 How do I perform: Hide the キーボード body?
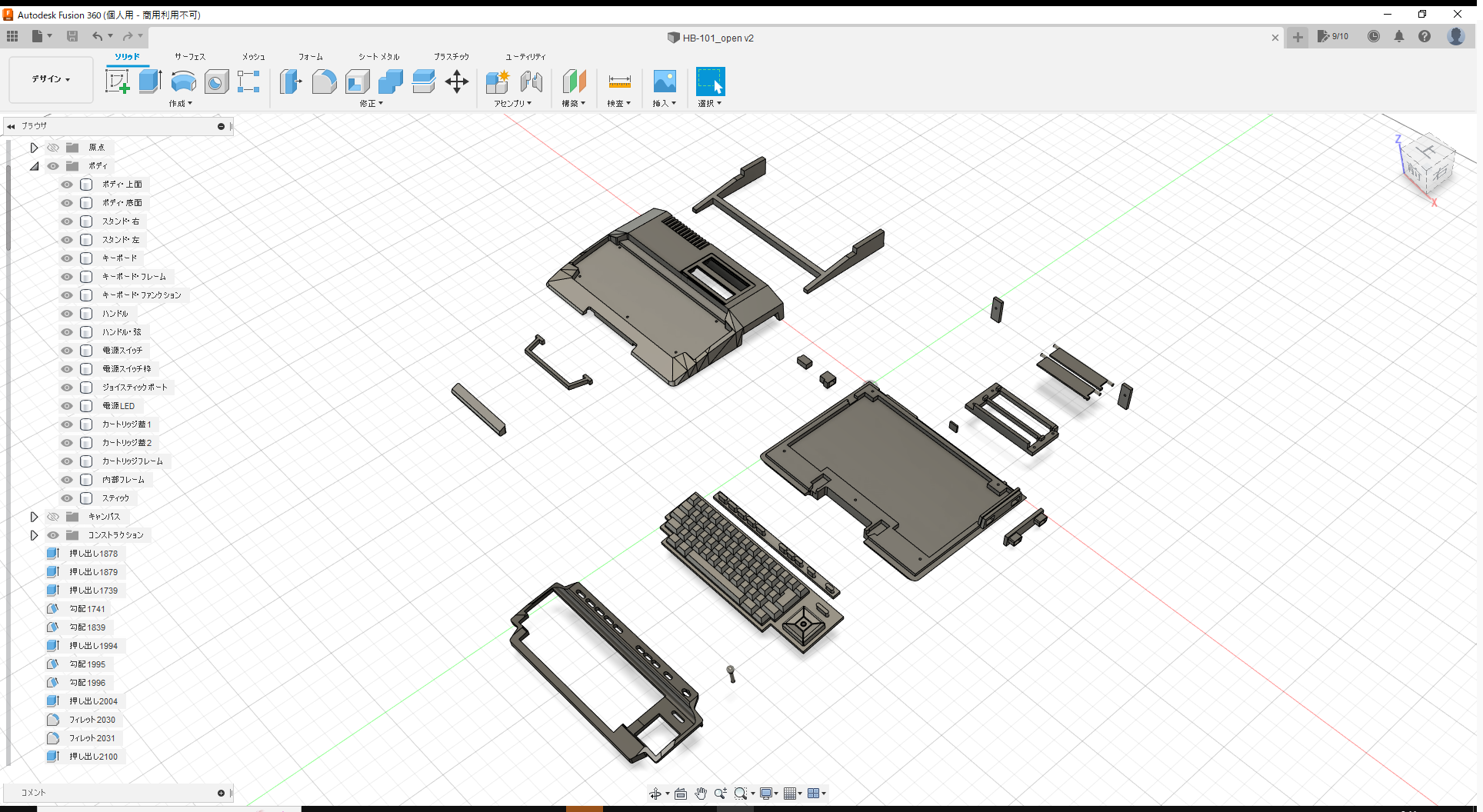(x=66, y=258)
